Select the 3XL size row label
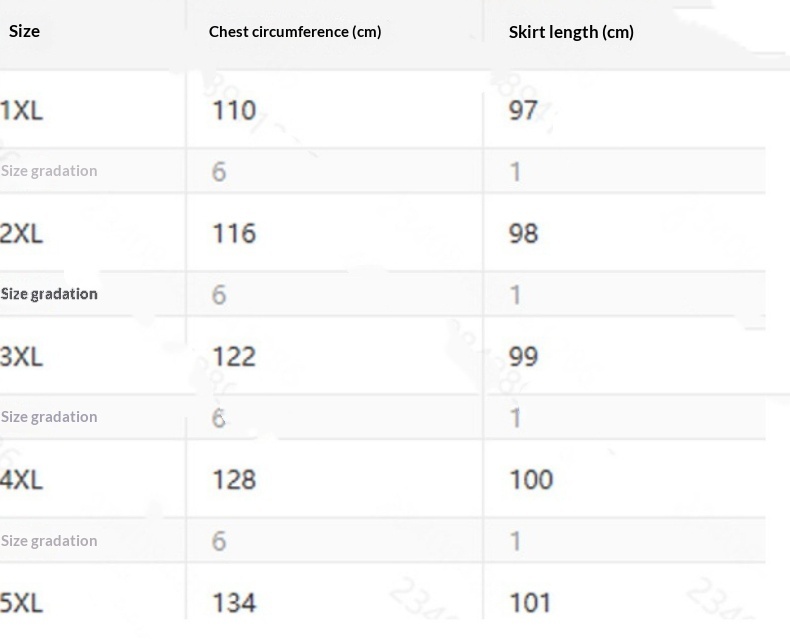 [x=22, y=357]
